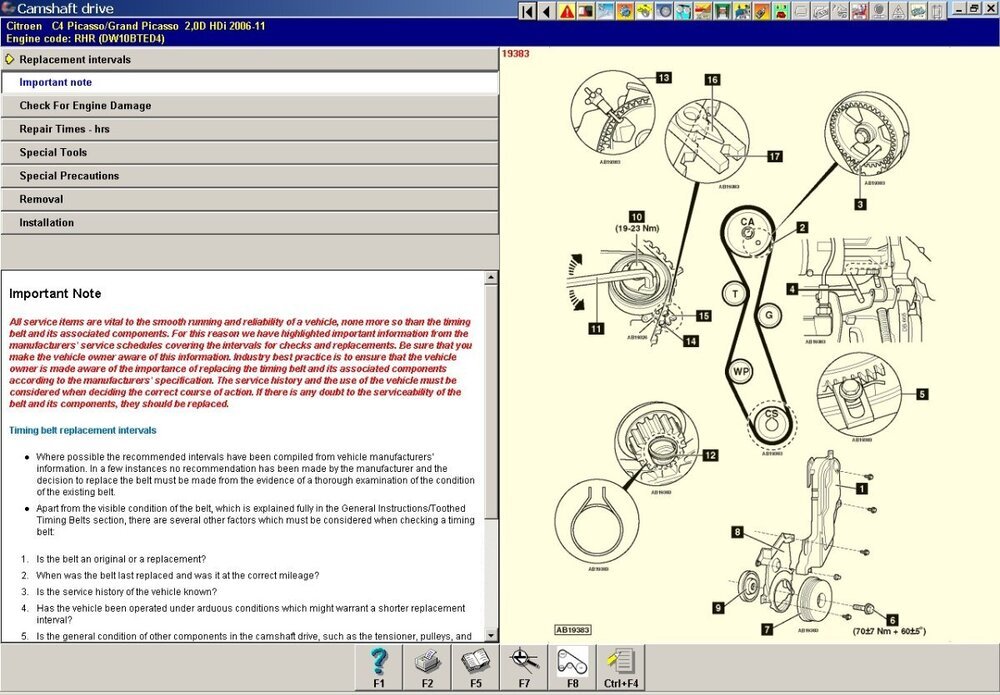
Task: Open the Ctrl+F4 notes icon
Action: click(x=620, y=667)
